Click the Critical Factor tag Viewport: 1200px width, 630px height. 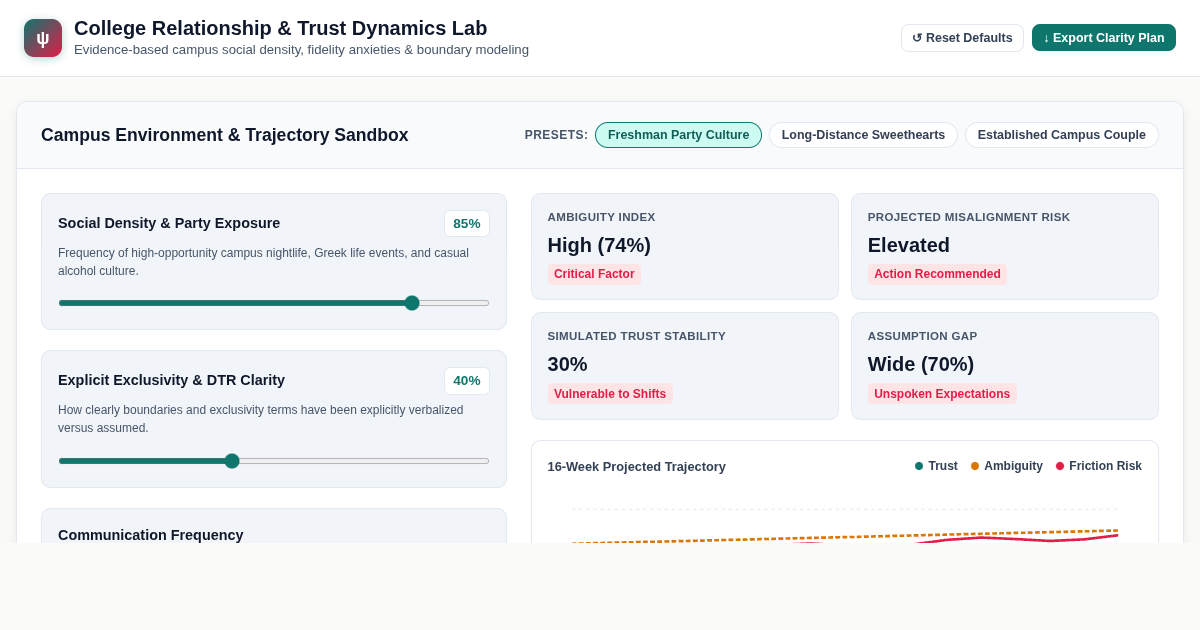pyautogui.click(x=594, y=274)
